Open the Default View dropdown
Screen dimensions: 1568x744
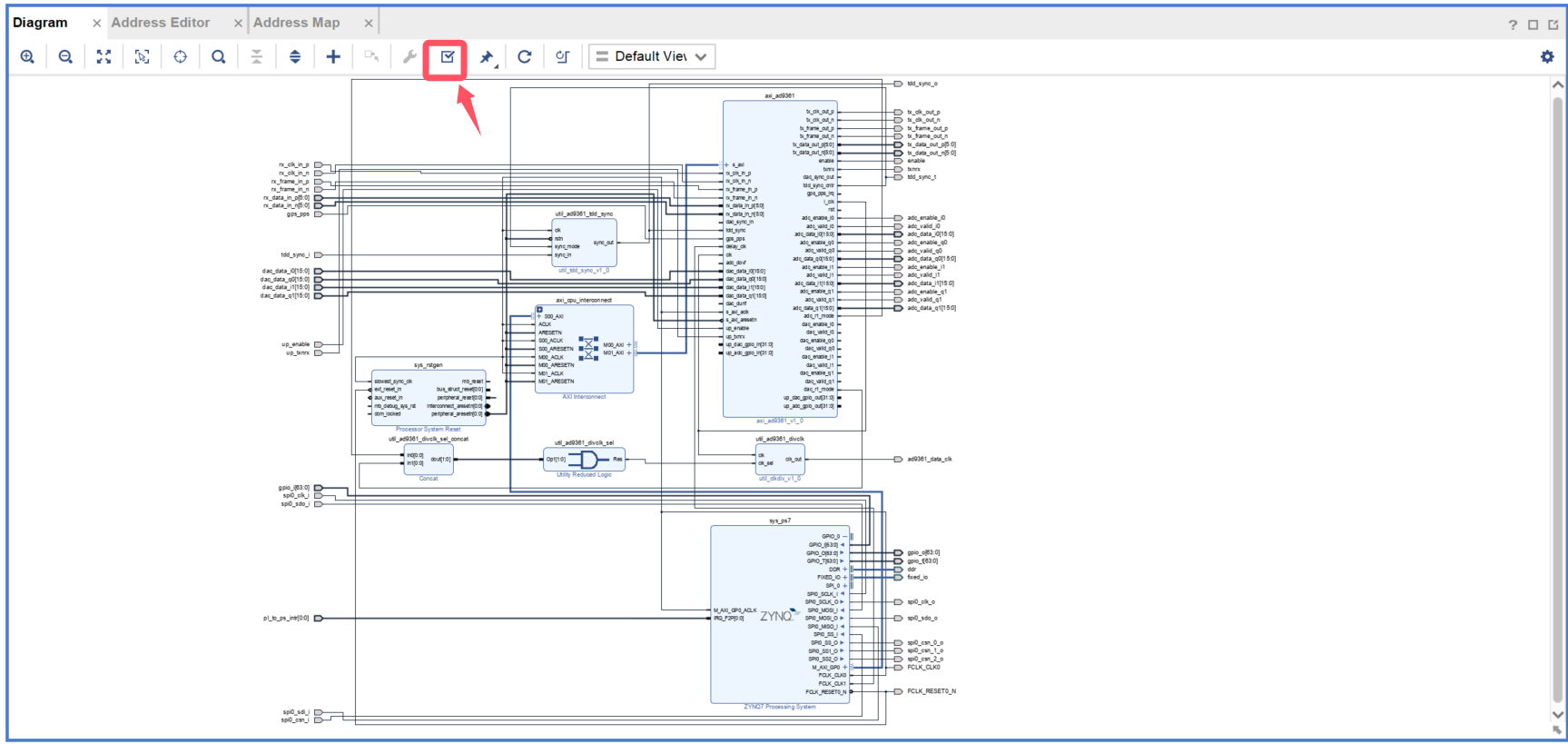[651, 56]
